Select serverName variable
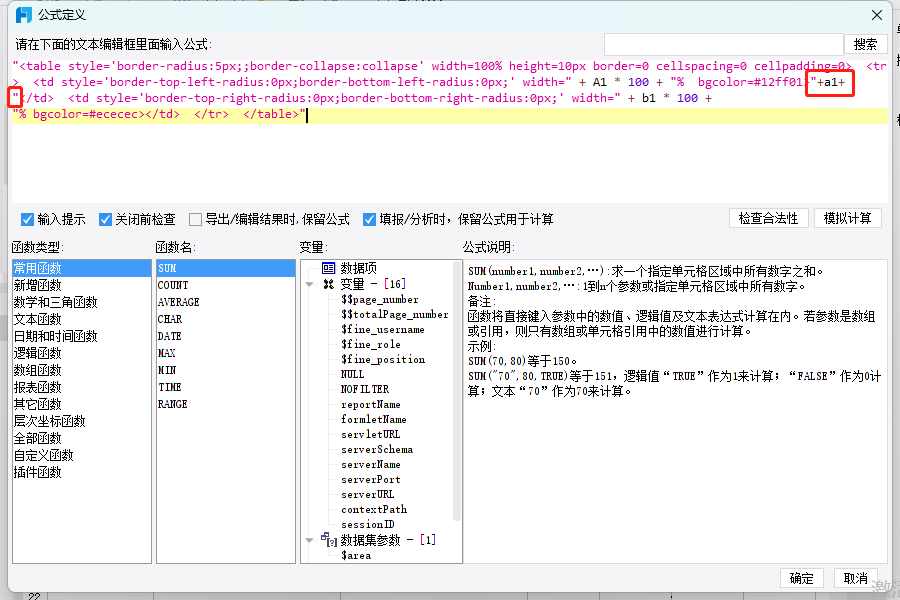The height and width of the screenshot is (600, 900). pyautogui.click(x=370, y=464)
